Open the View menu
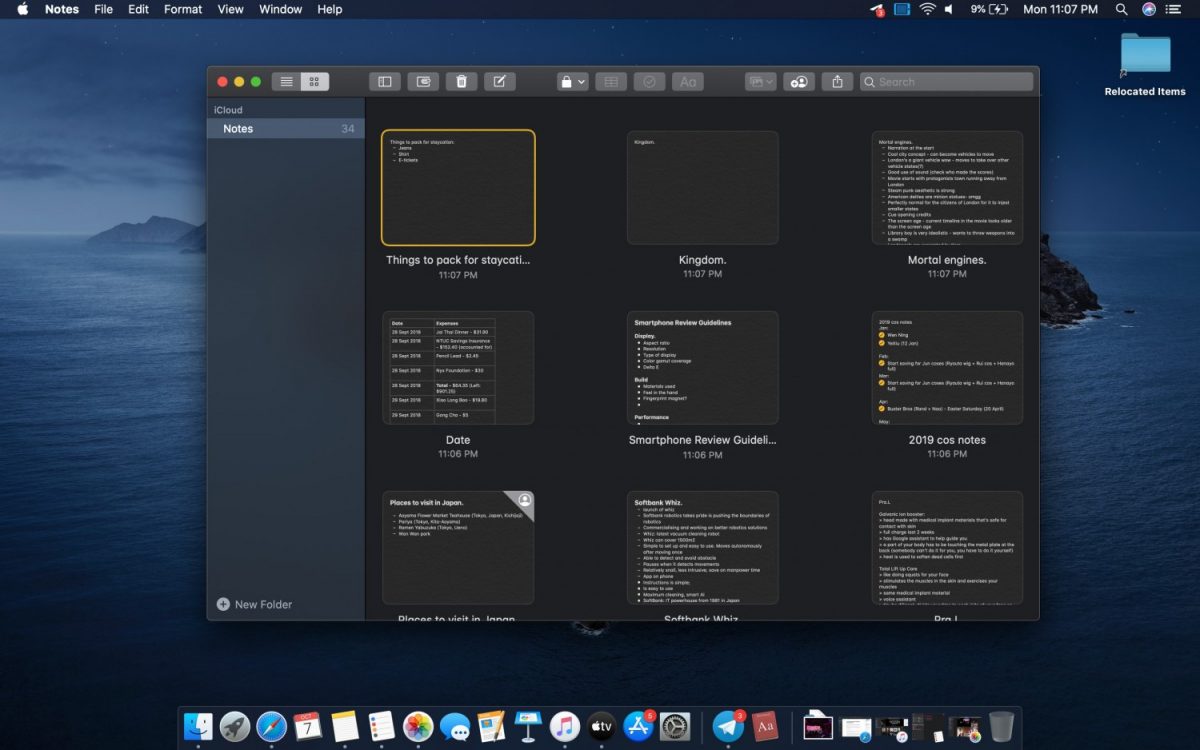 [x=230, y=9]
